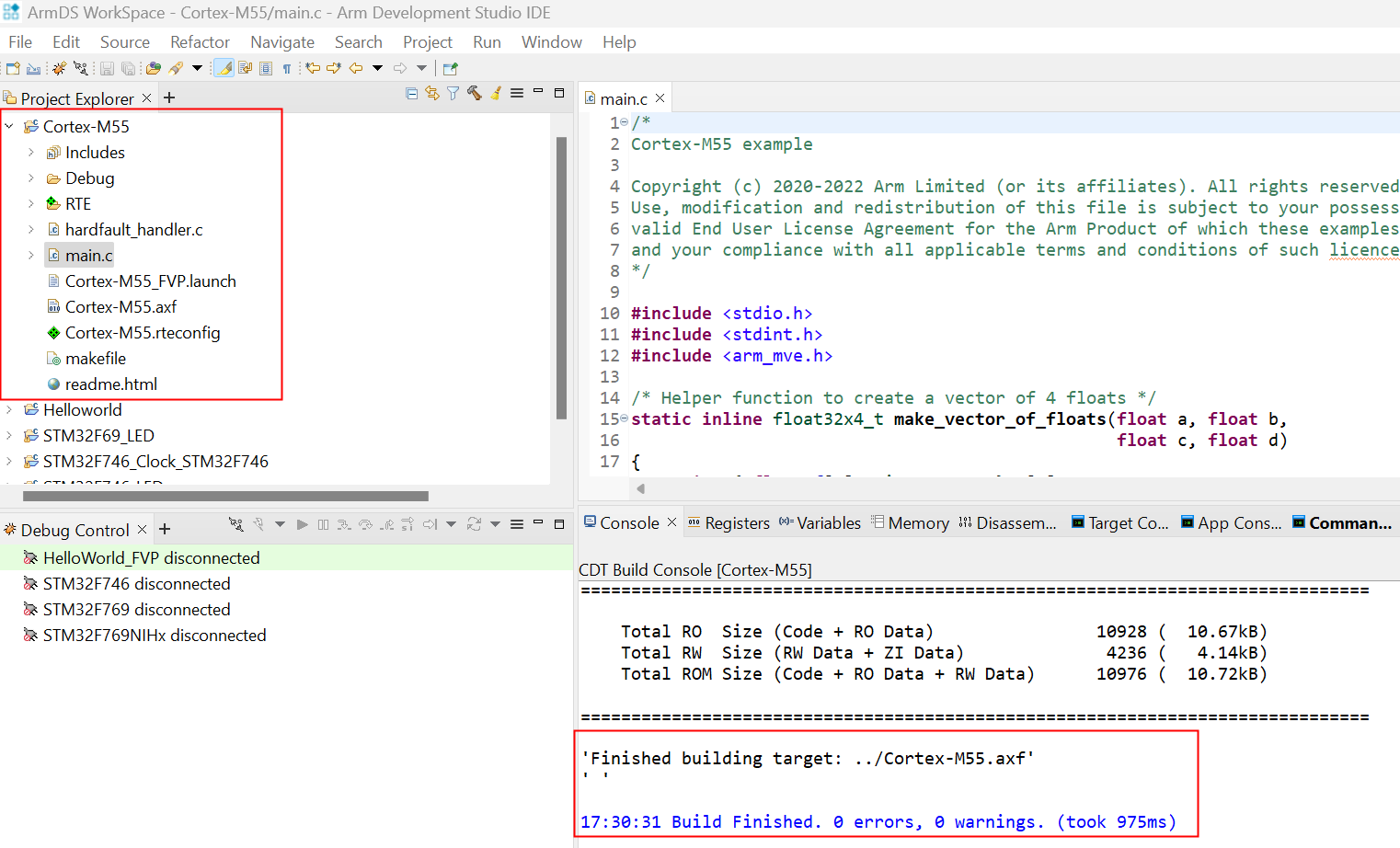The width and height of the screenshot is (1400, 848).
Task: Collapse all projects in Project Explorer
Action: coord(411,93)
